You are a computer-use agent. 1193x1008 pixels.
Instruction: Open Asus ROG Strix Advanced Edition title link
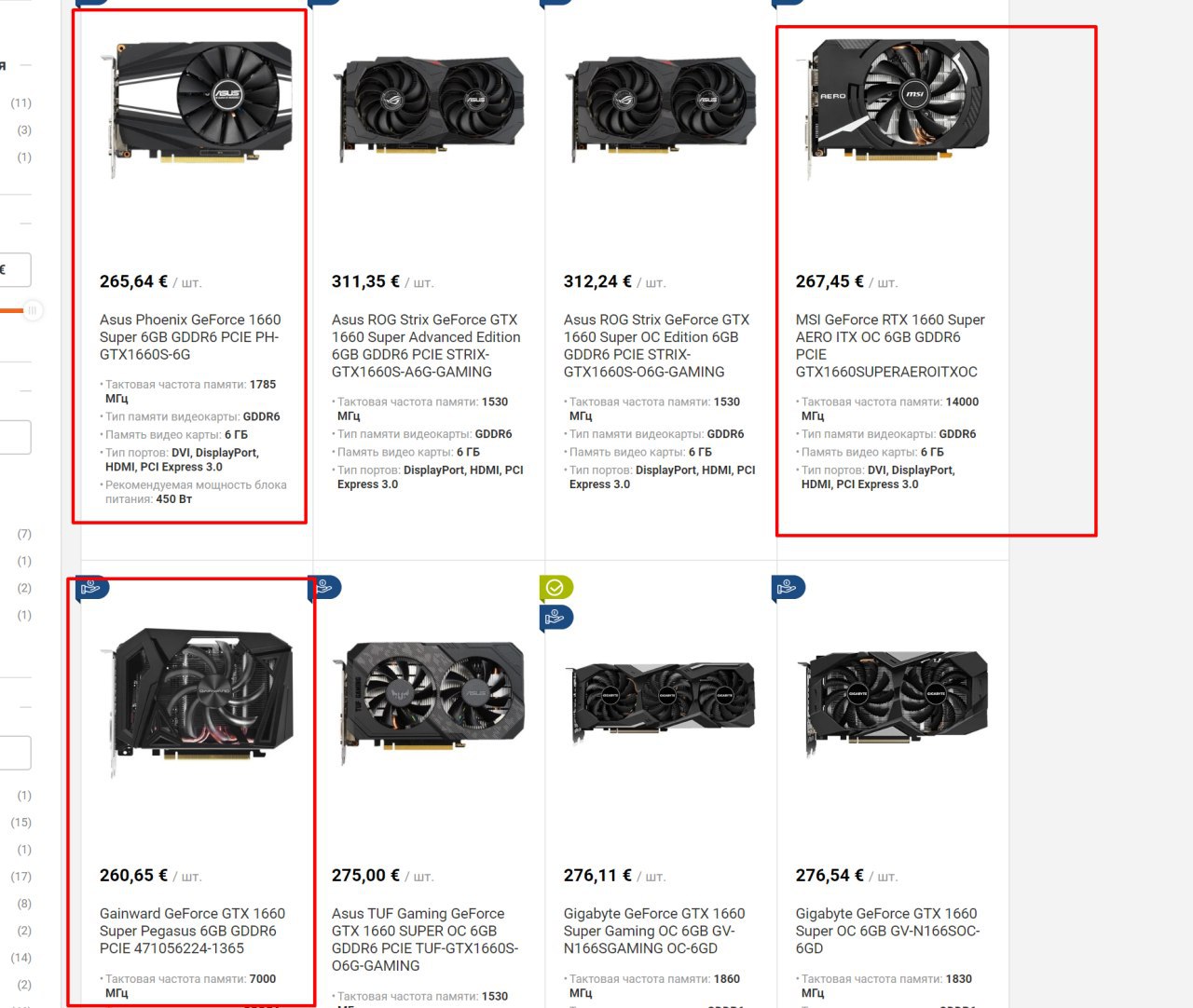point(426,346)
